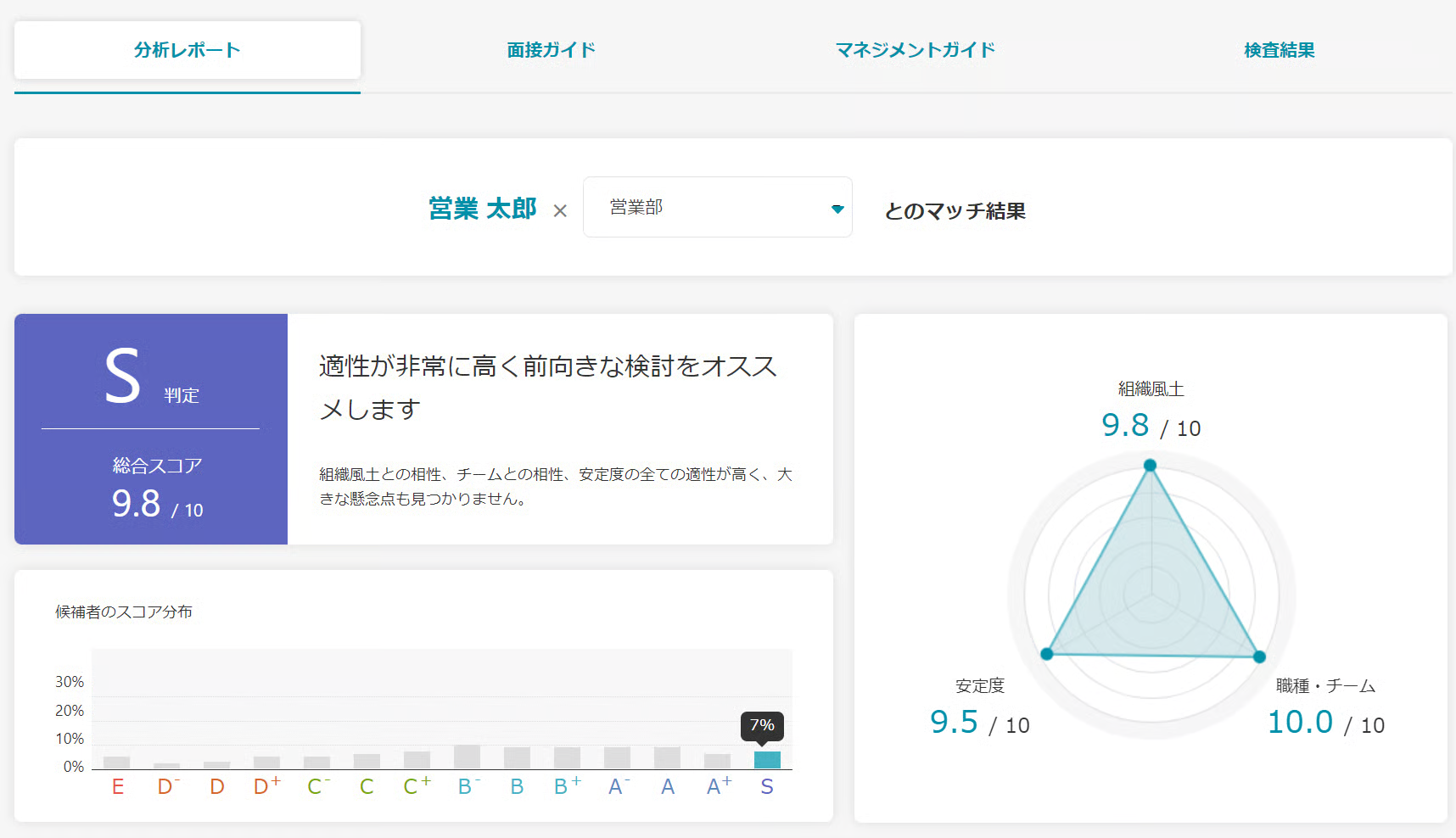Expand the 営業部 department dropdown
1456x838 pixels.
click(x=717, y=207)
